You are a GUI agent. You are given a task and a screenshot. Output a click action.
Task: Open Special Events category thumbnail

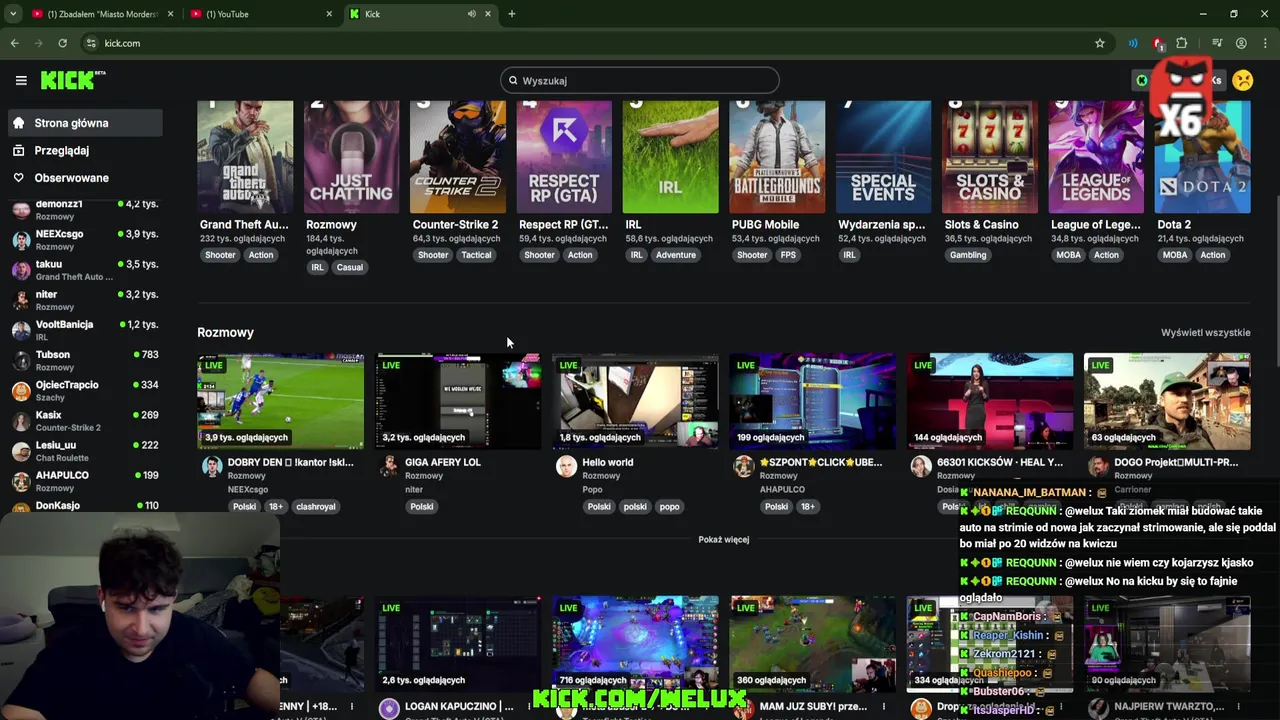(x=883, y=157)
